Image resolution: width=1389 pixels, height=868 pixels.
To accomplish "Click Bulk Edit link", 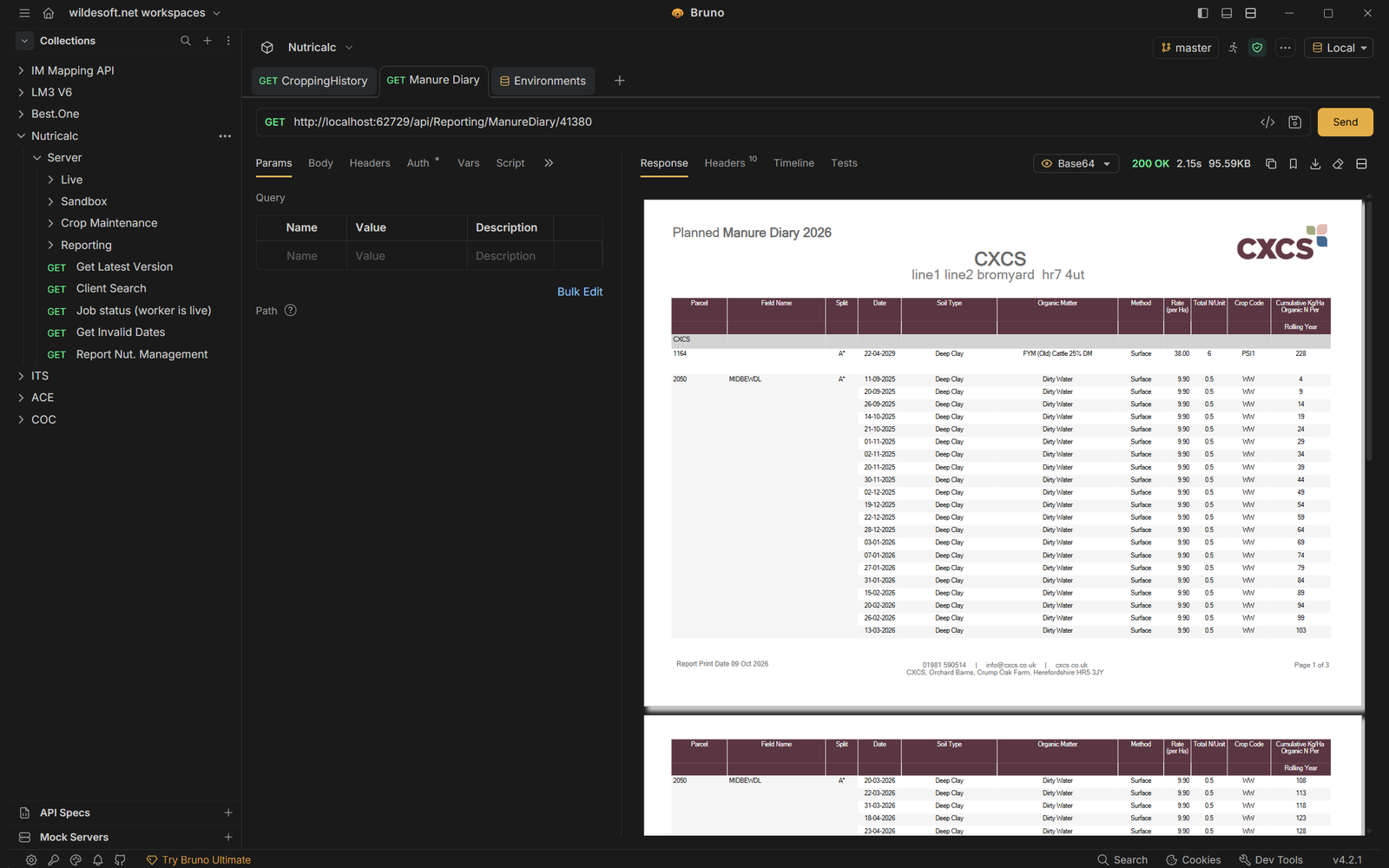I will point(580,292).
